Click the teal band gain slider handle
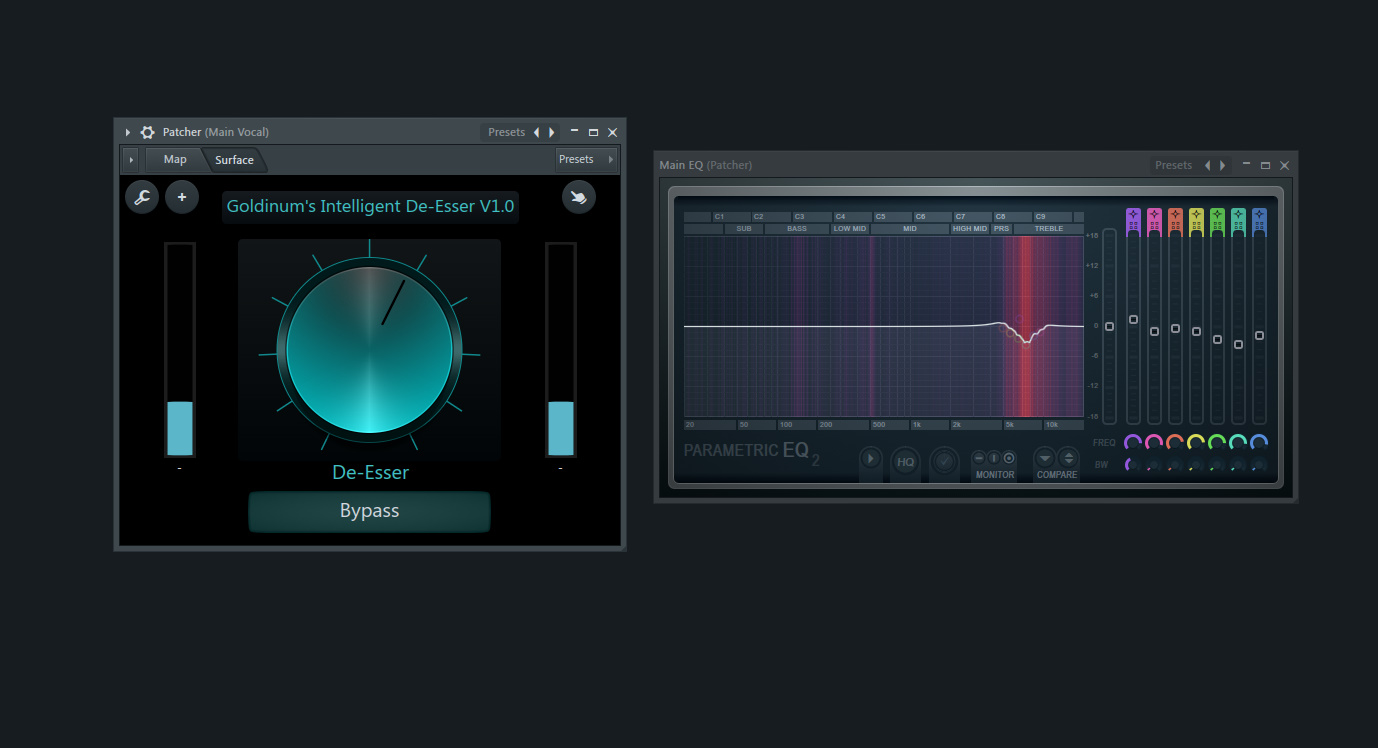Viewport: 1378px width, 748px height. (1238, 344)
